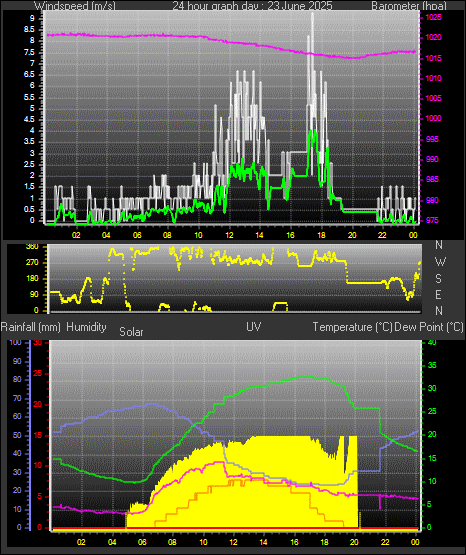Click the Temperature (°C) label
Viewport: 466px width, 555px height.
[x=352, y=327]
